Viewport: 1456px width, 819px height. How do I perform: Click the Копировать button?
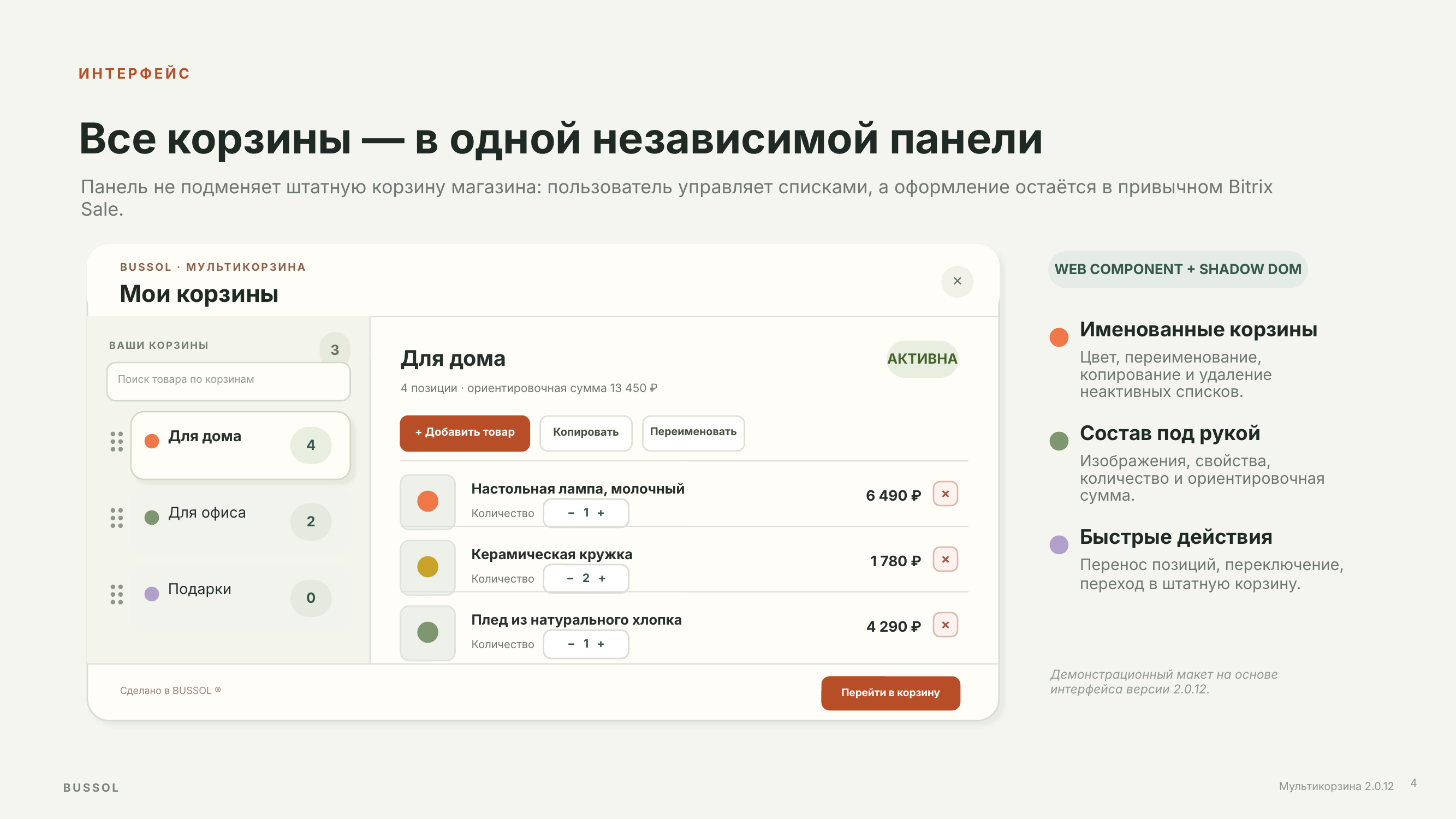586,433
